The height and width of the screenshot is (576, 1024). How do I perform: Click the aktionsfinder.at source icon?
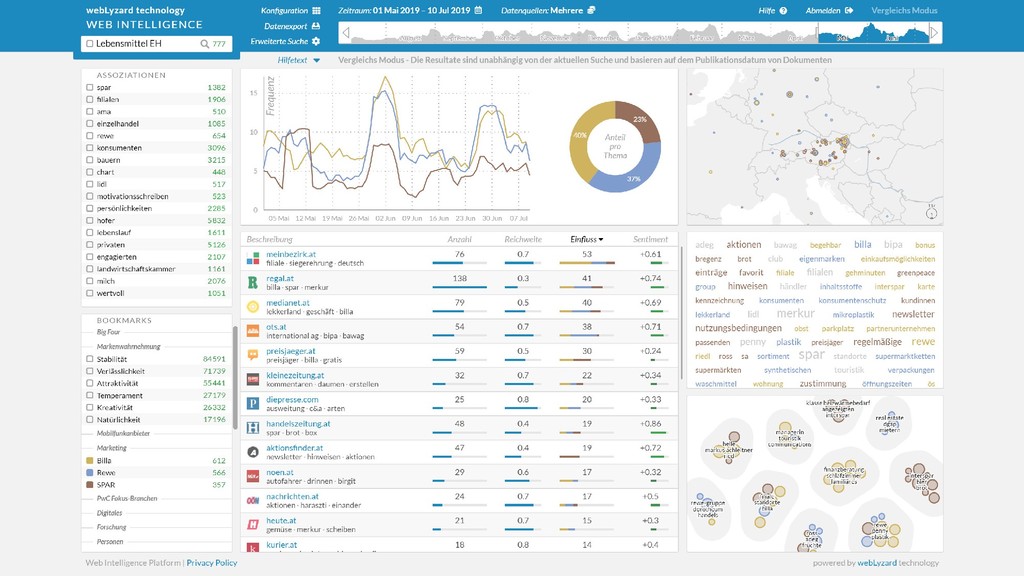click(253, 452)
